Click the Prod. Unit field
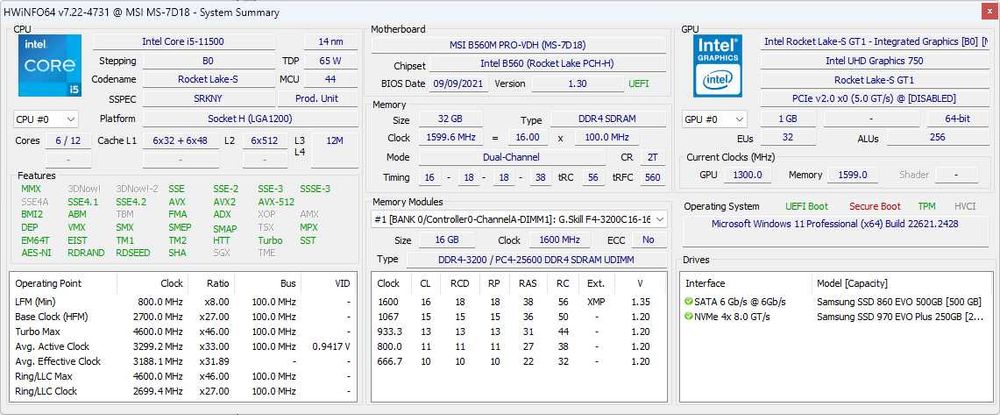 (x=317, y=99)
